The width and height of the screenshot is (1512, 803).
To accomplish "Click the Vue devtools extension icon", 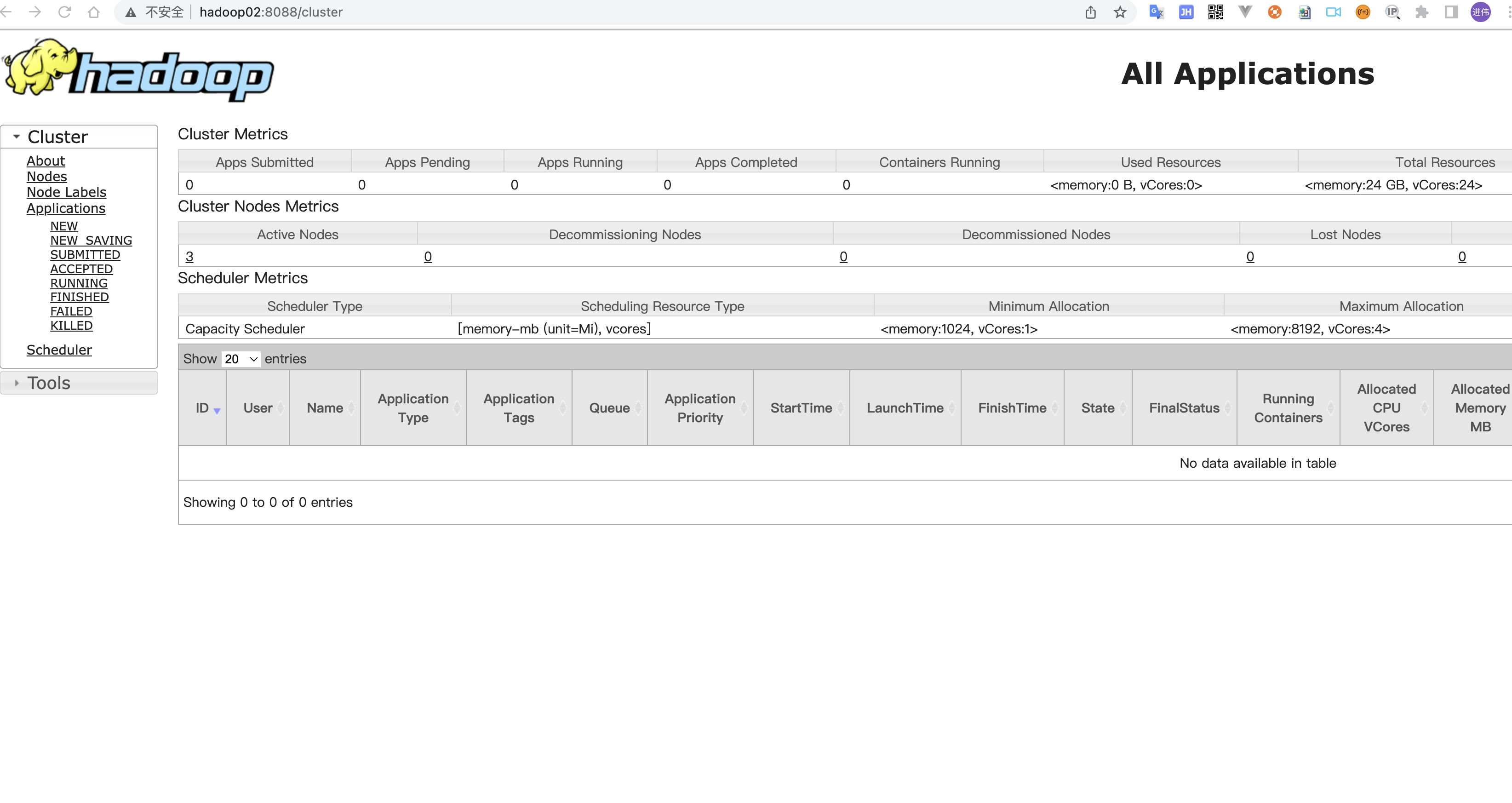I will [x=1245, y=12].
